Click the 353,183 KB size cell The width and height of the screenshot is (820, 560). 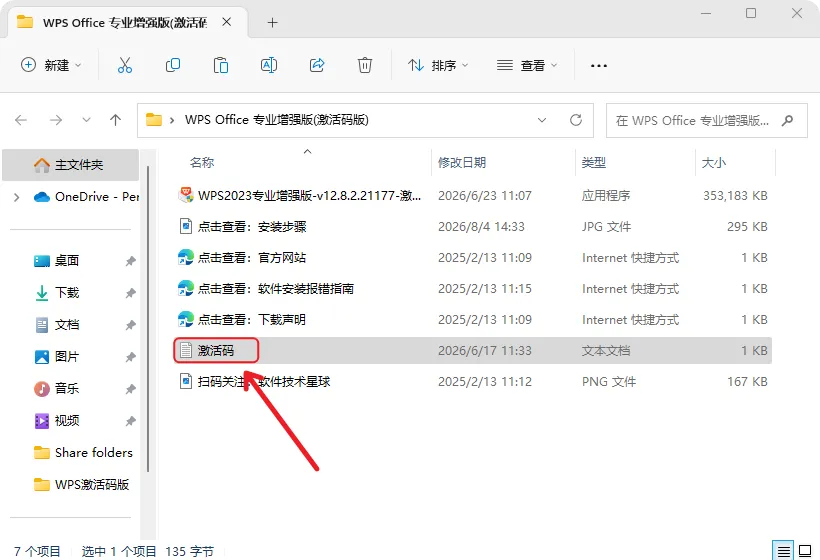[x=735, y=196]
